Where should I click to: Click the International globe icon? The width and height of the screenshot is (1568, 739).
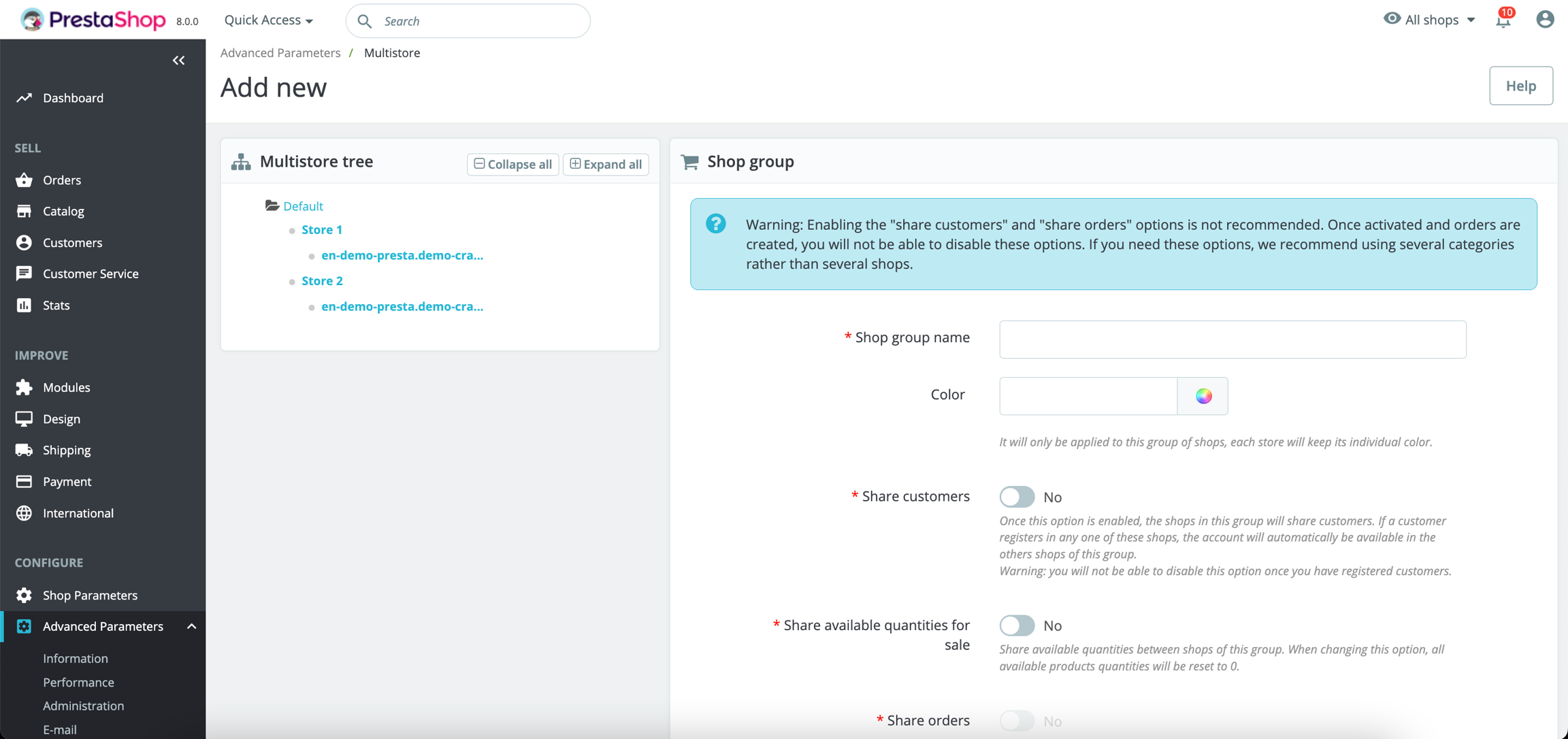pyautogui.click(x=24, y=513)
